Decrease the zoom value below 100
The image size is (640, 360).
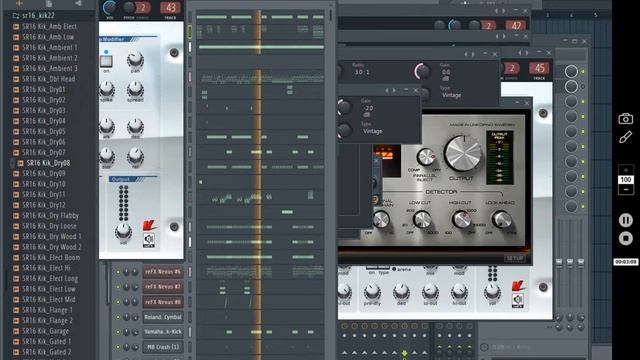click(x=625, y=190)
